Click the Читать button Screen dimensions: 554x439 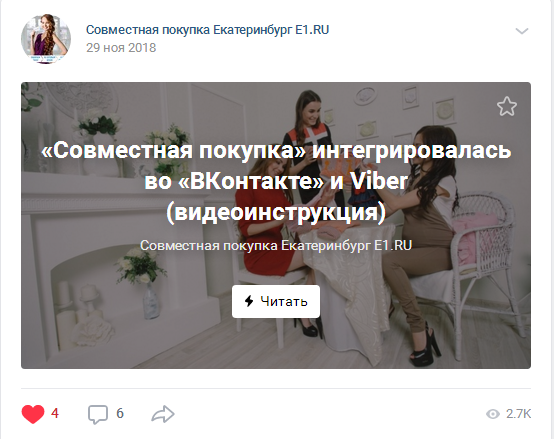pyautogui.click(x=276, y=301)
